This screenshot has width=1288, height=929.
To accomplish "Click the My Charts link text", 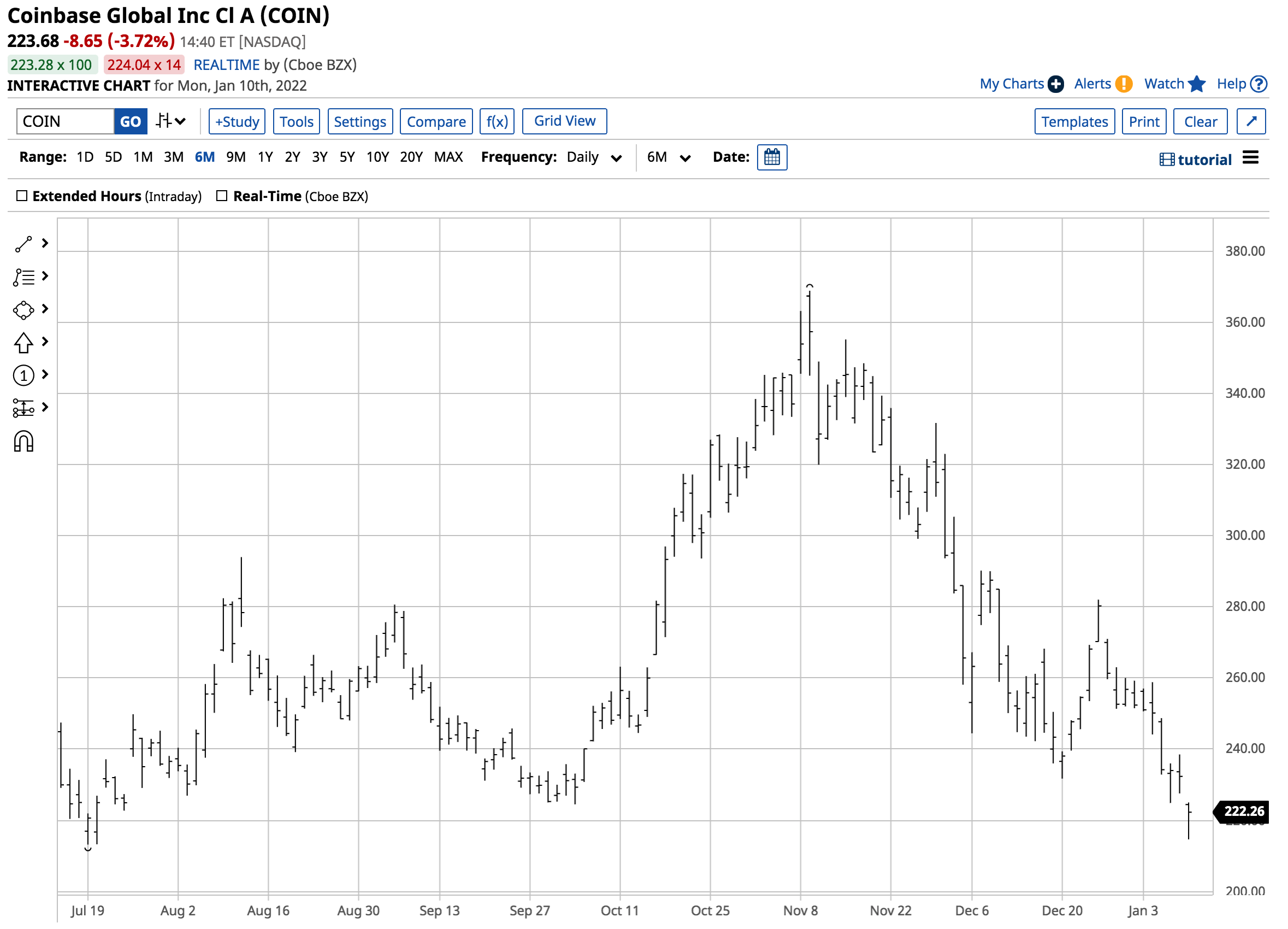I will pos(1012,84).
